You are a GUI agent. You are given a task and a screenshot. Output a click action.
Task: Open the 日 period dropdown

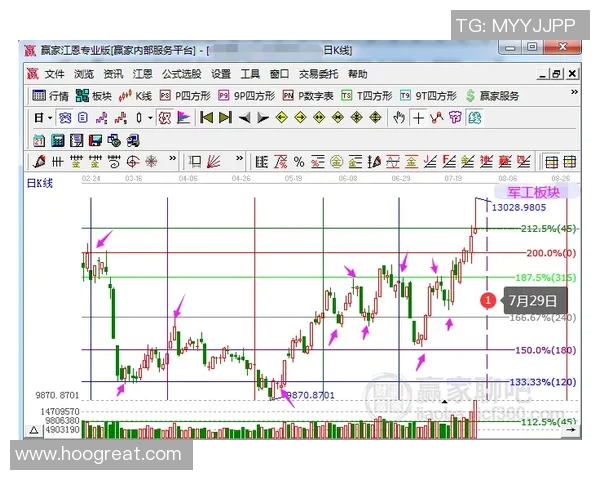42,118
